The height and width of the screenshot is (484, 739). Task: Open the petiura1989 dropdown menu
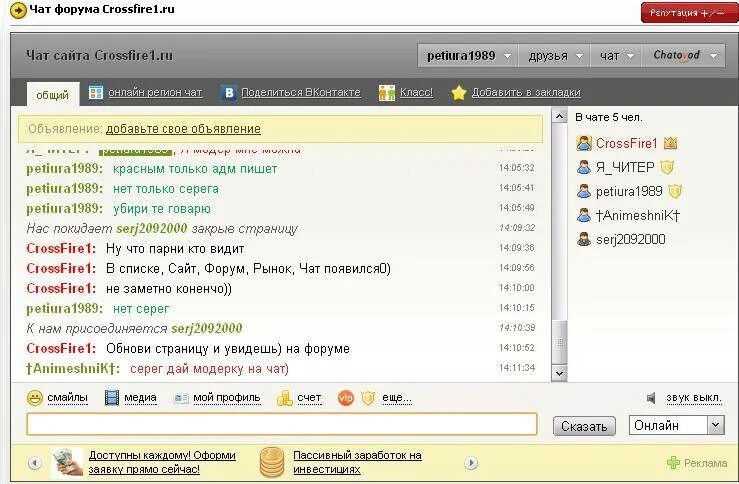point(468,56)
